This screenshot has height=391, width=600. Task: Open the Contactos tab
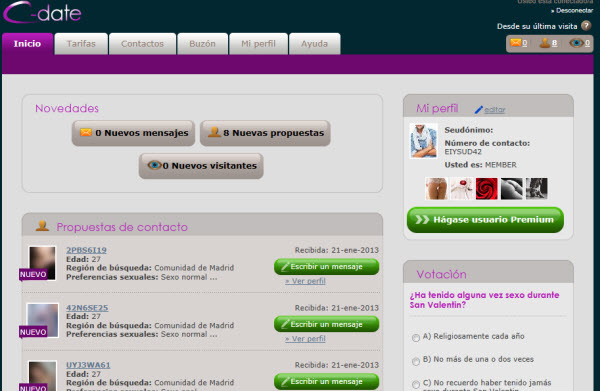142,44
